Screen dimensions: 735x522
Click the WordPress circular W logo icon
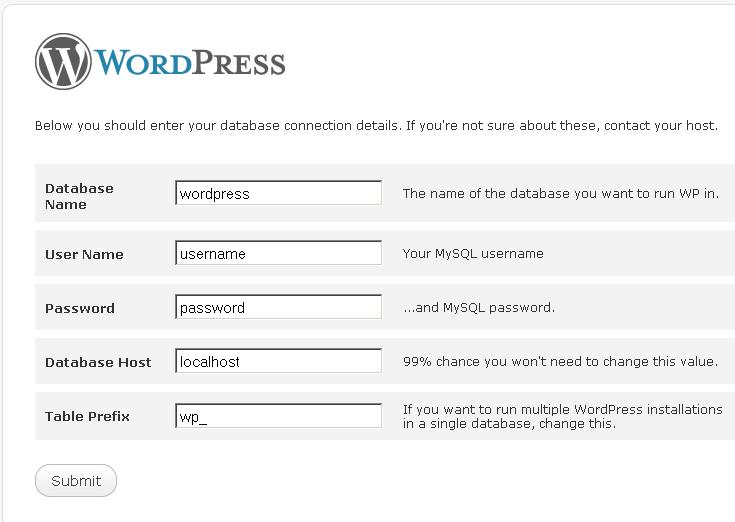(63, 62)
